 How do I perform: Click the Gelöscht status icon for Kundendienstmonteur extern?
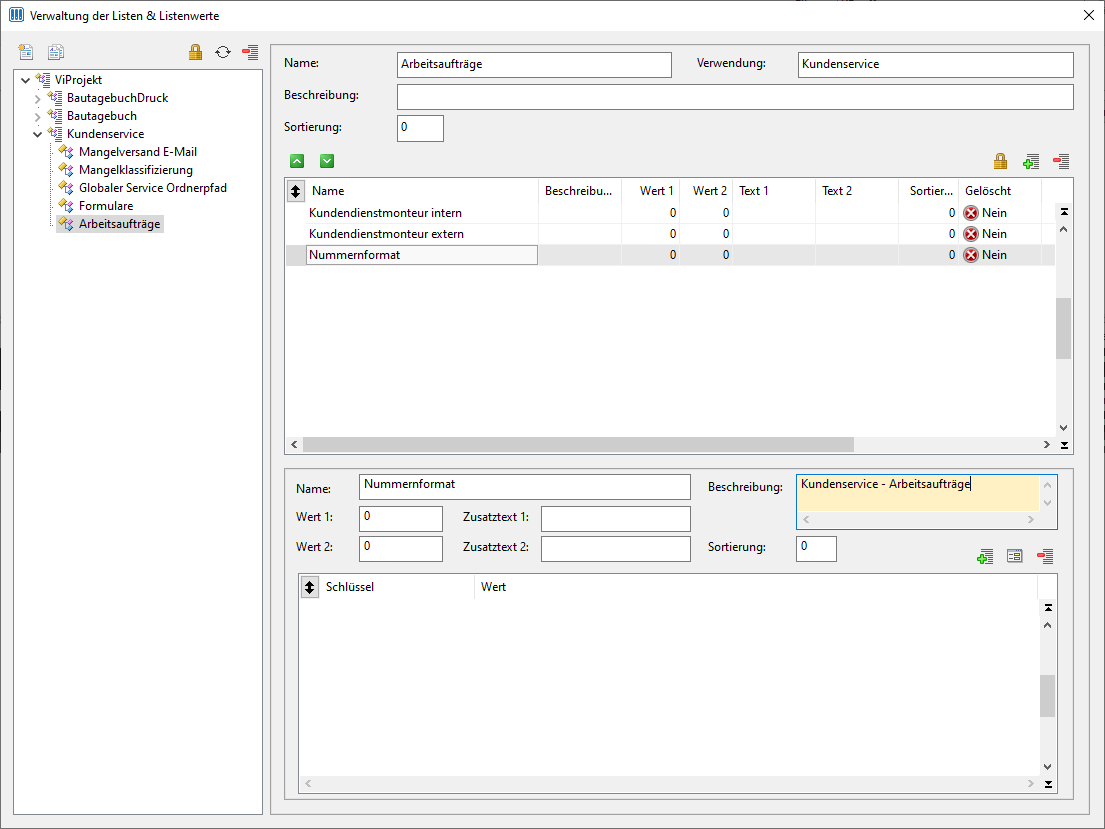click(x=971, y=234)
